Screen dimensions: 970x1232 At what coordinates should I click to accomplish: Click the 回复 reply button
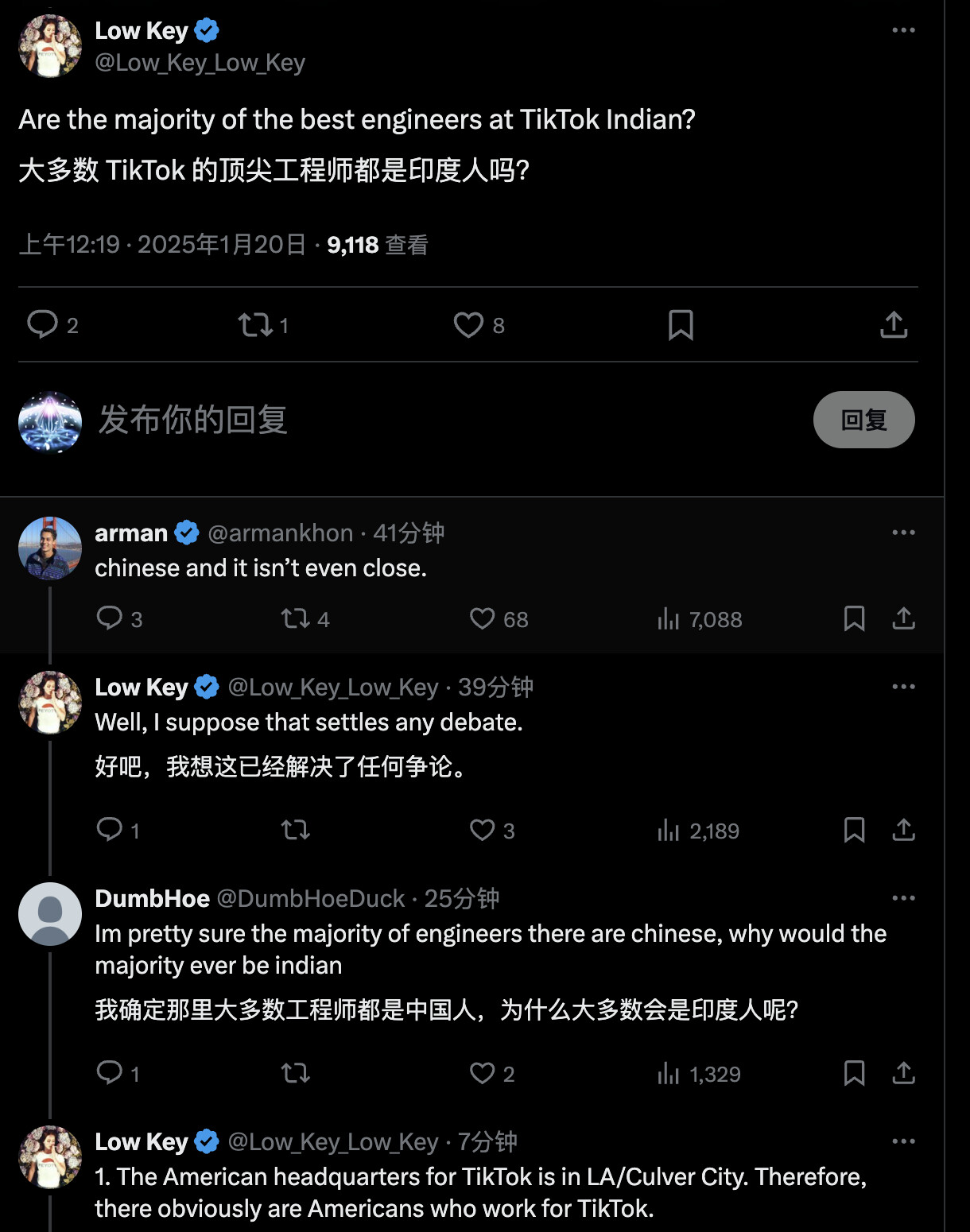coord(863,420)
